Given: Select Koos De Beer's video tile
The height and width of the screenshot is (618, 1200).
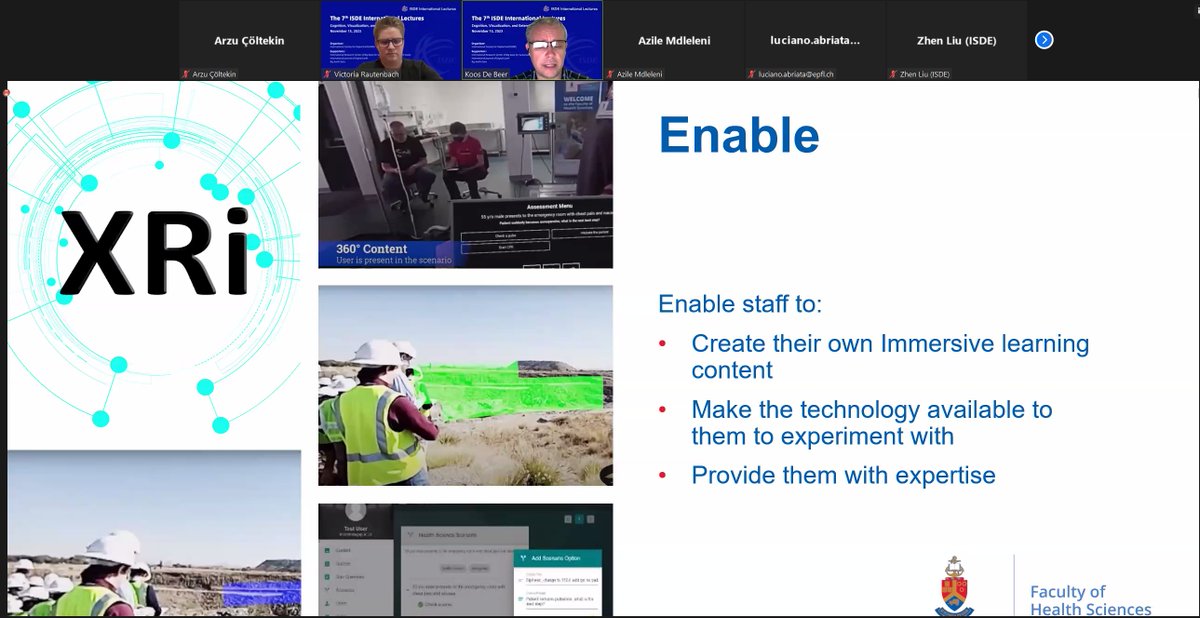Looking at the screenshot, I should click(531, 40).
